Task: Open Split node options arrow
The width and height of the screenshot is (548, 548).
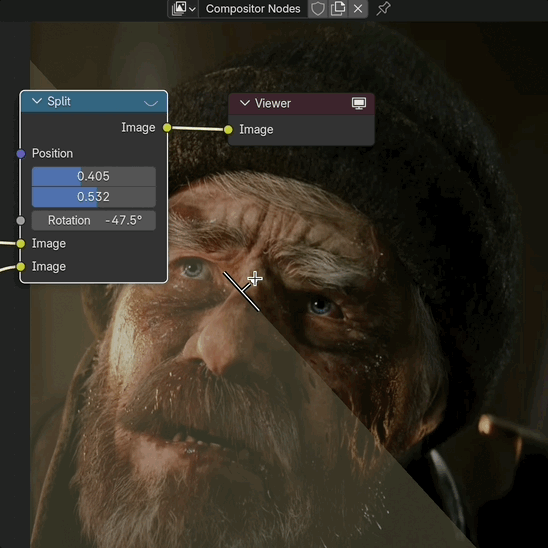Action: point(151,103)
